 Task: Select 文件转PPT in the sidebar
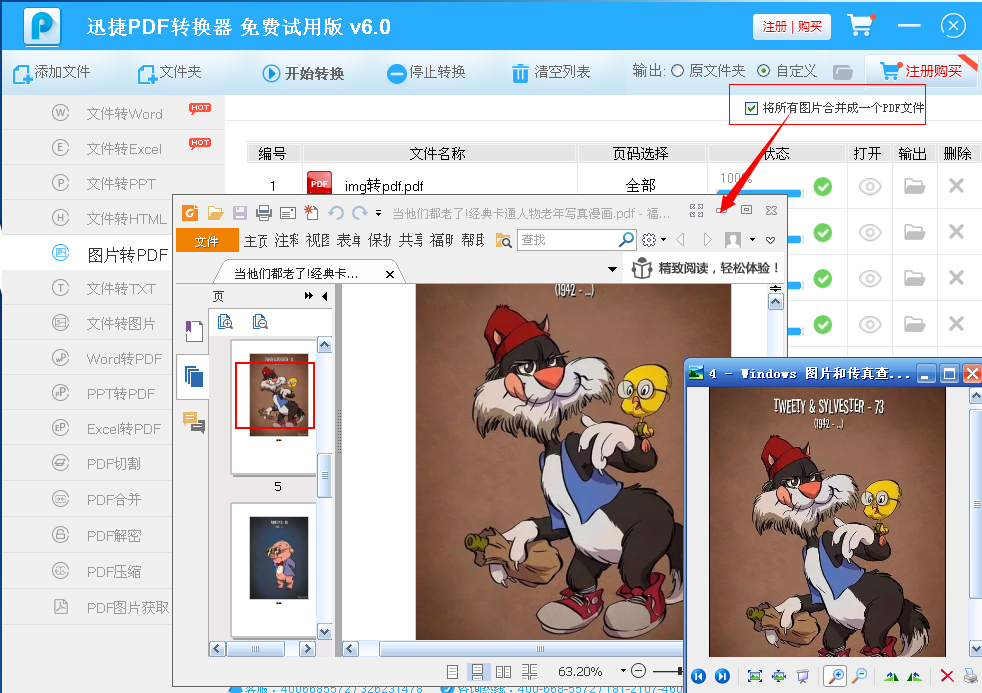[113, 183]
